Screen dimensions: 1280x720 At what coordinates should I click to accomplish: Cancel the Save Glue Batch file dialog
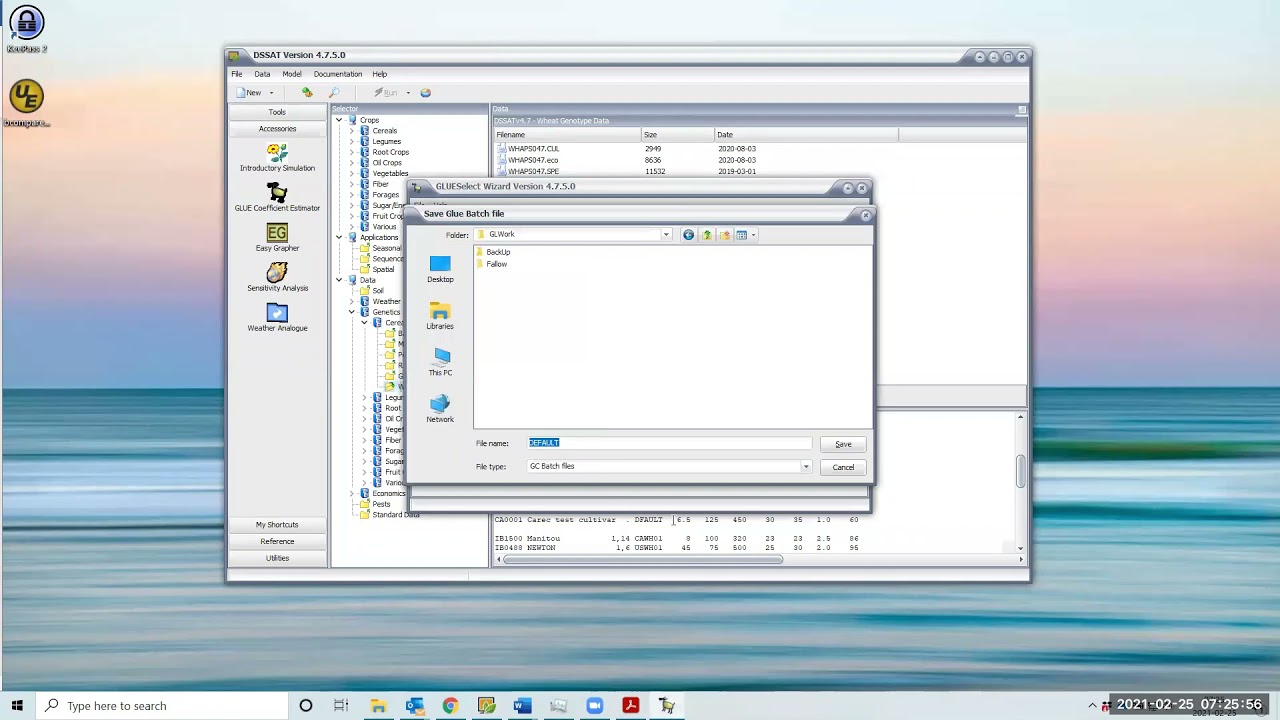[x=843, y=467]
